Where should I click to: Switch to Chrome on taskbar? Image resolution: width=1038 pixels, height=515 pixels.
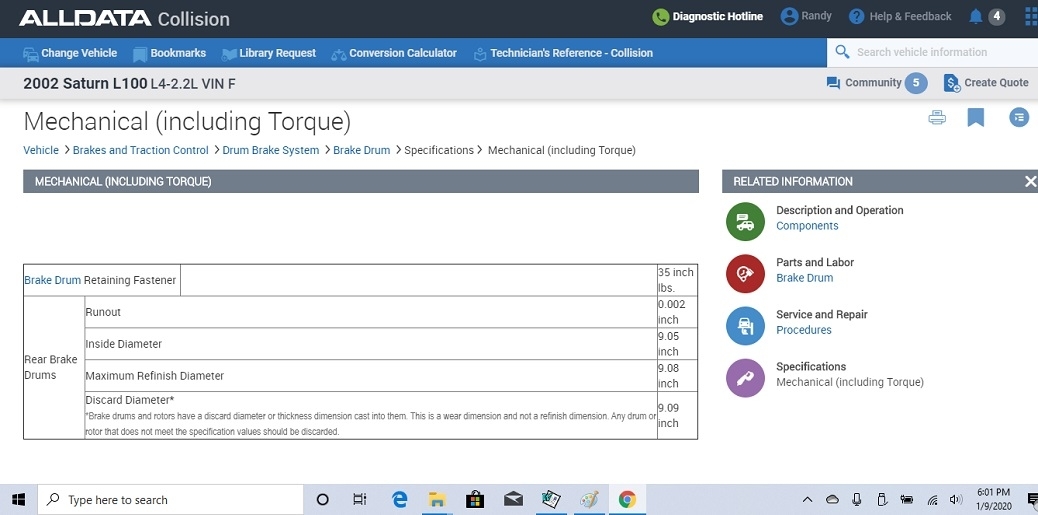627,500
